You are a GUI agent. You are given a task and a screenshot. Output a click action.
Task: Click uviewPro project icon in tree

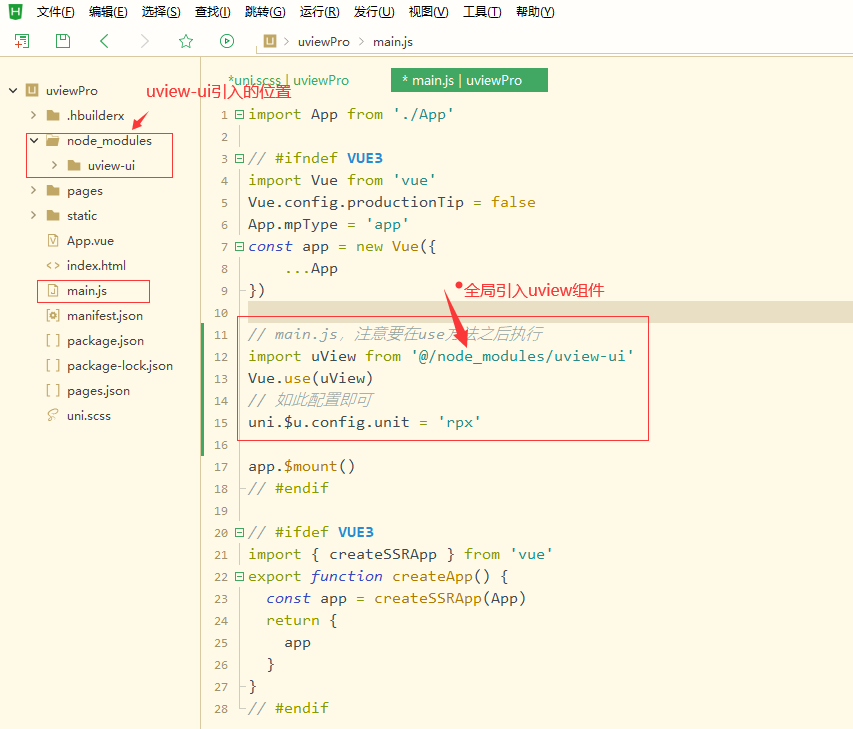(x=33, y=90)
